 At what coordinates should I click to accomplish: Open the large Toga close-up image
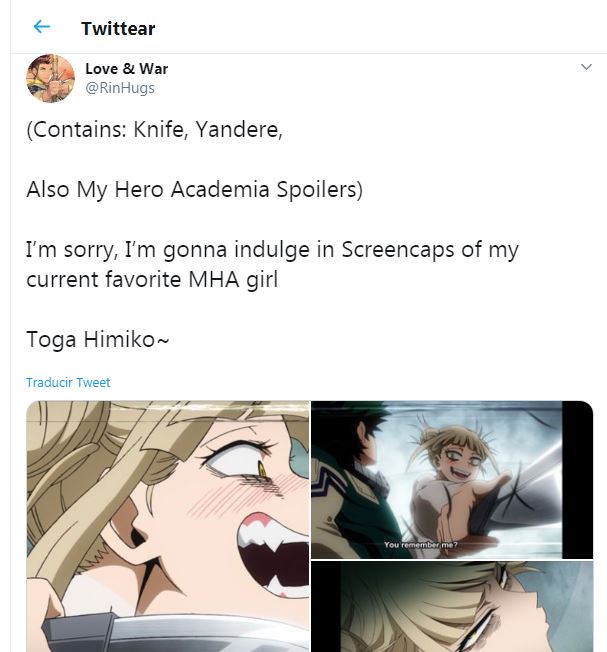tap(167, 526)
